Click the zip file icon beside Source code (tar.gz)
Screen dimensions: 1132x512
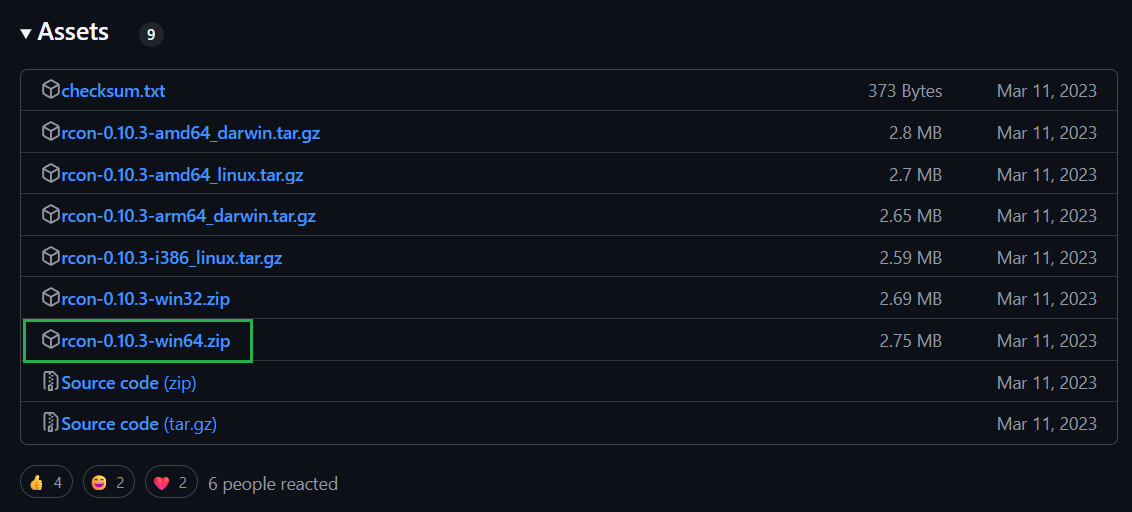tap(51, 422)
